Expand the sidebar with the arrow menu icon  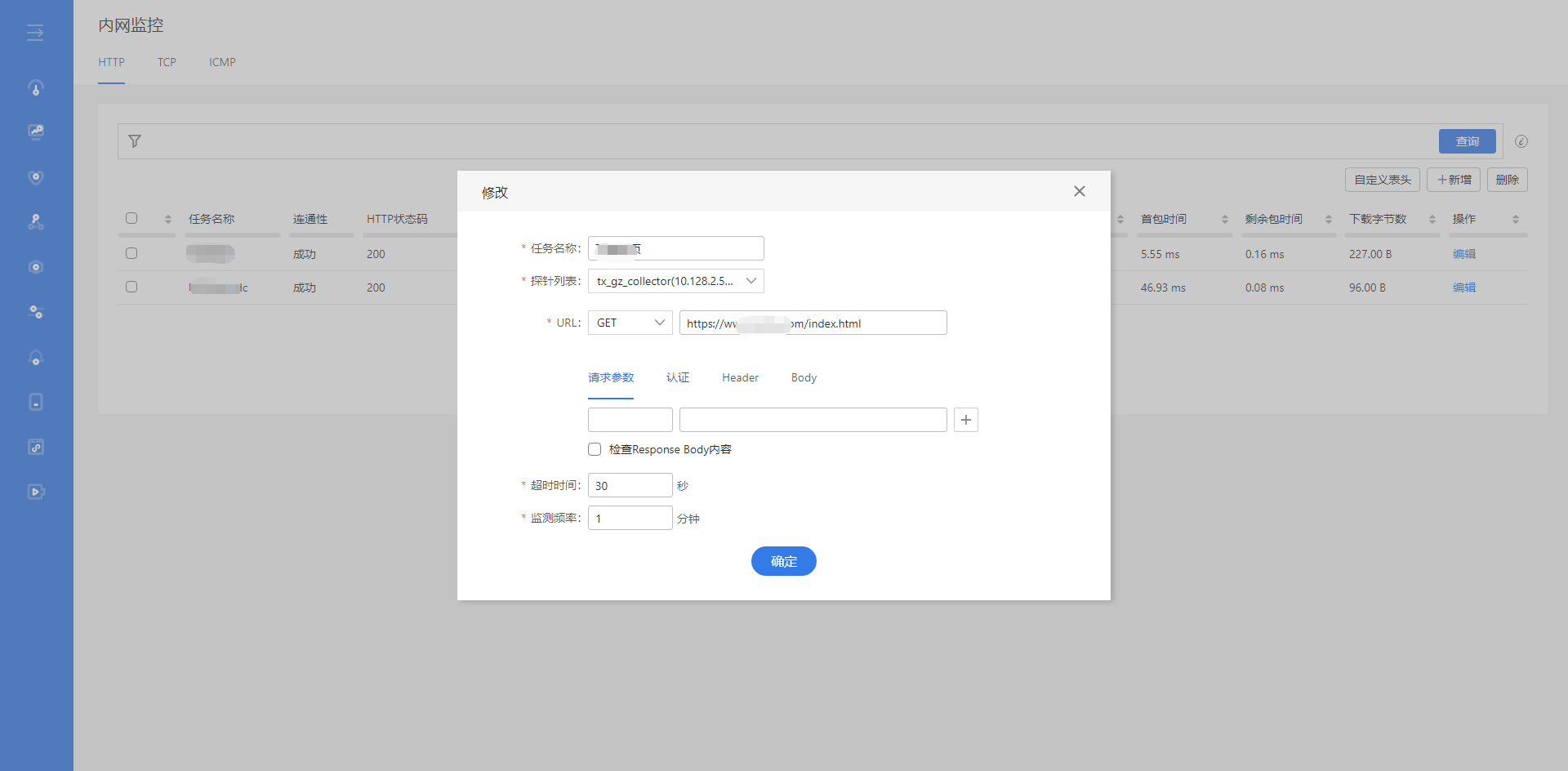click(x=35, y=33)
